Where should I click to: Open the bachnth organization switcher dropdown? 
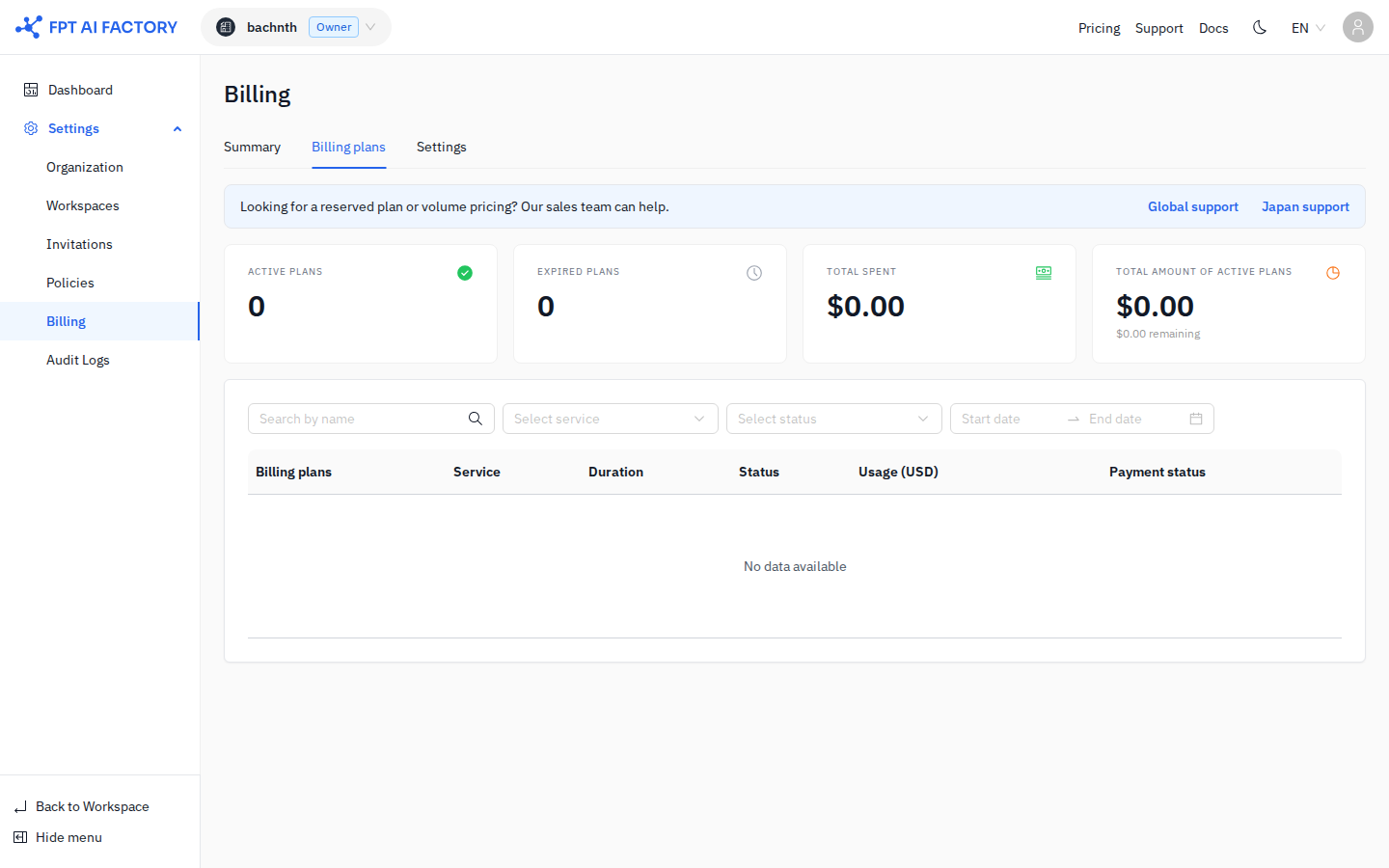coord(296,27)
